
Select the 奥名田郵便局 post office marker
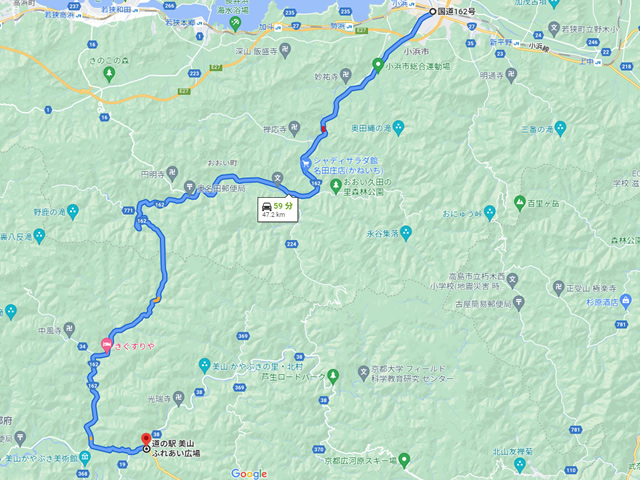(x=189, y=187)
